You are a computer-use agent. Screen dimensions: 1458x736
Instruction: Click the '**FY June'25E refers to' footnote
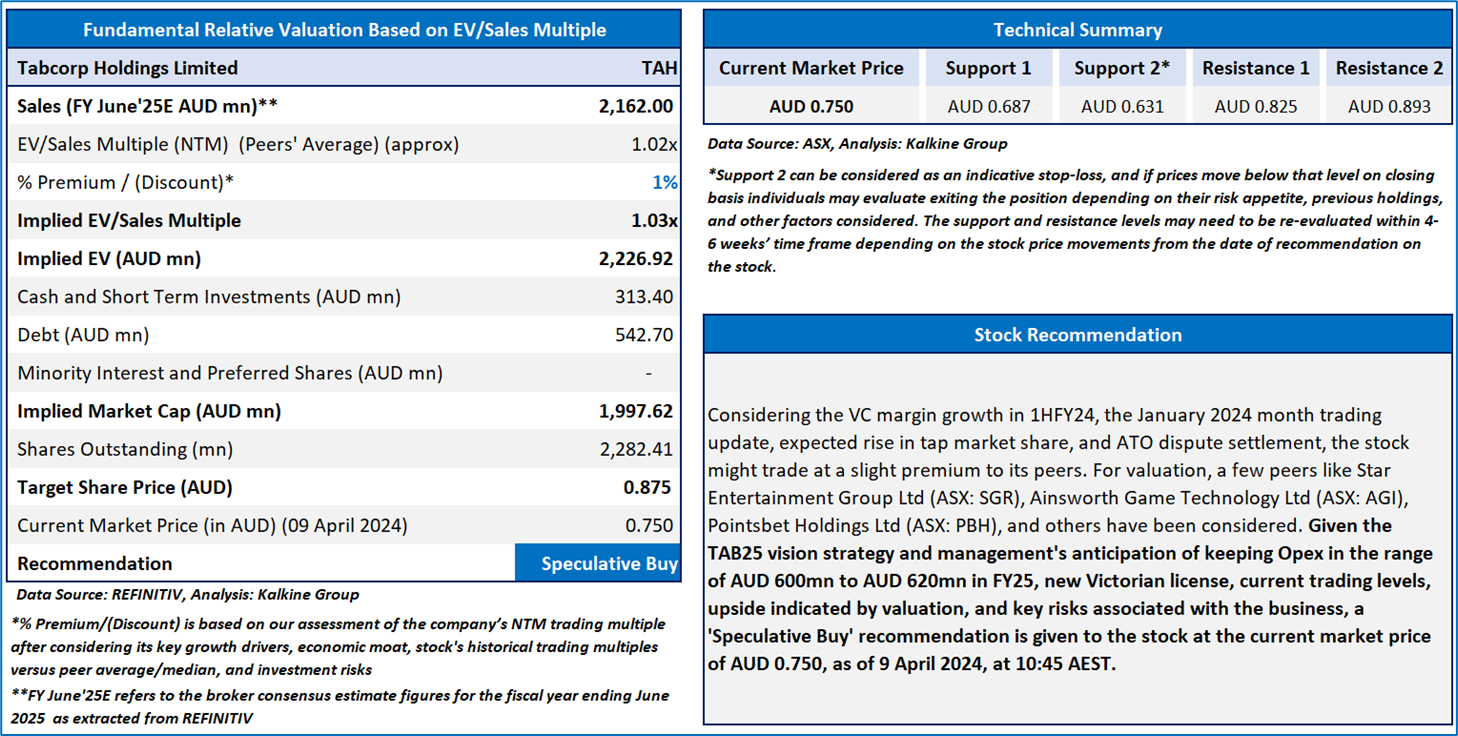(x=340, y=706)
